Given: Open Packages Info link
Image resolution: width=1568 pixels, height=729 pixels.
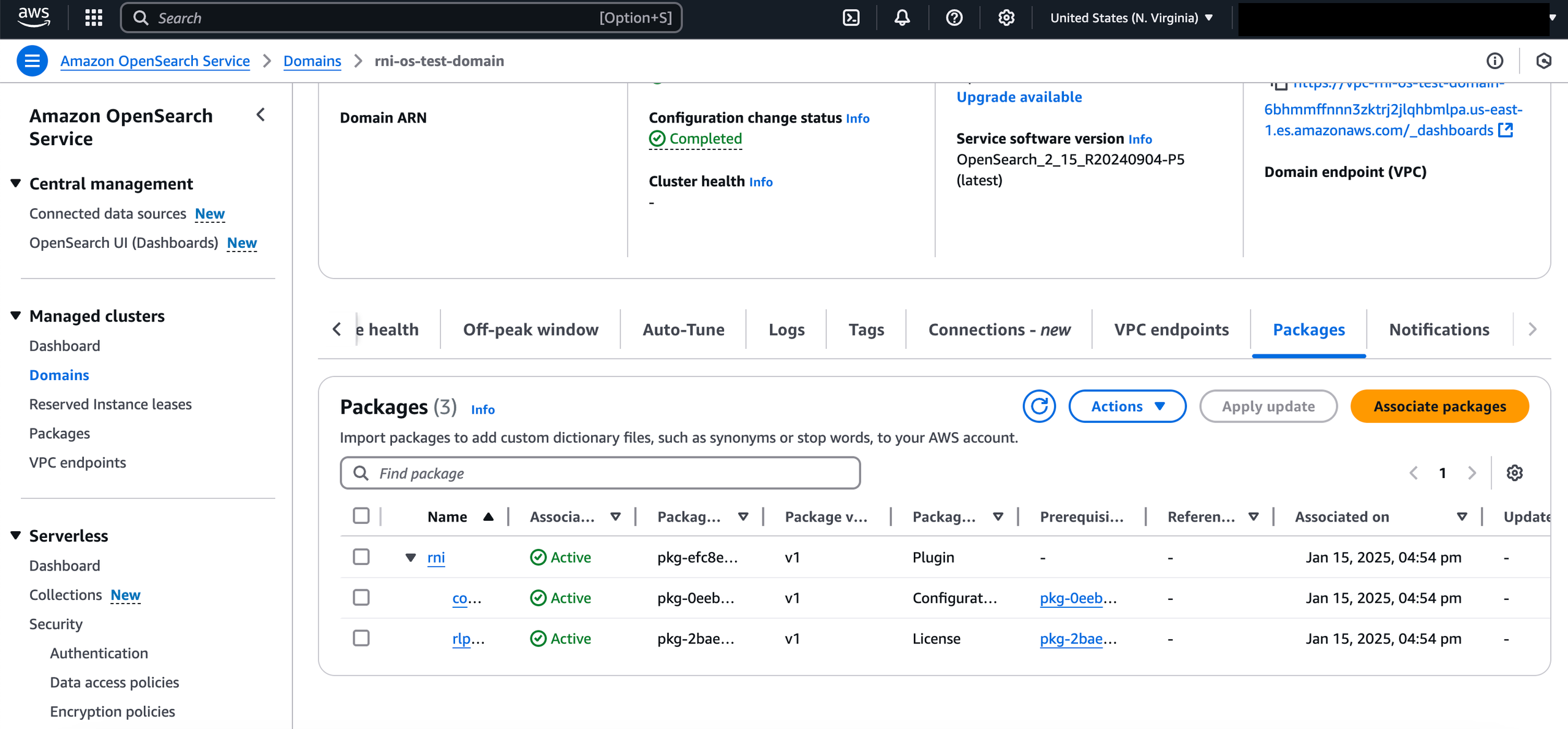Looking at the screenshot, I should point(483,409).
